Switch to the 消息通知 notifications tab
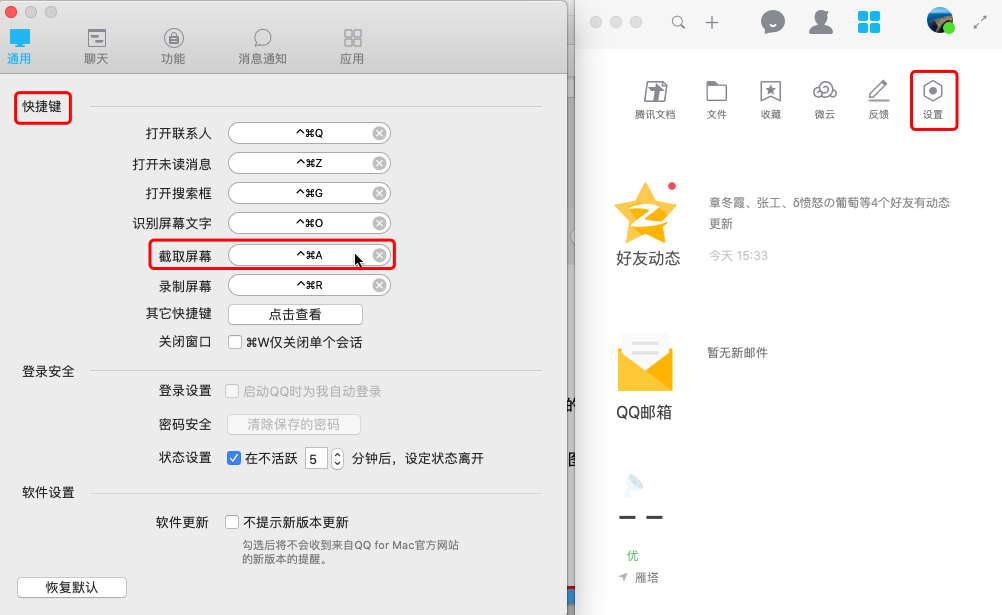This screenshot has height=615, width=1002. (x=262, y=47)
